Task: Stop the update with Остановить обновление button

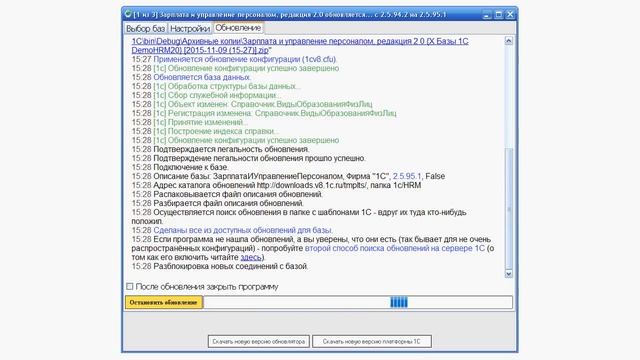Action: [164, 302]
